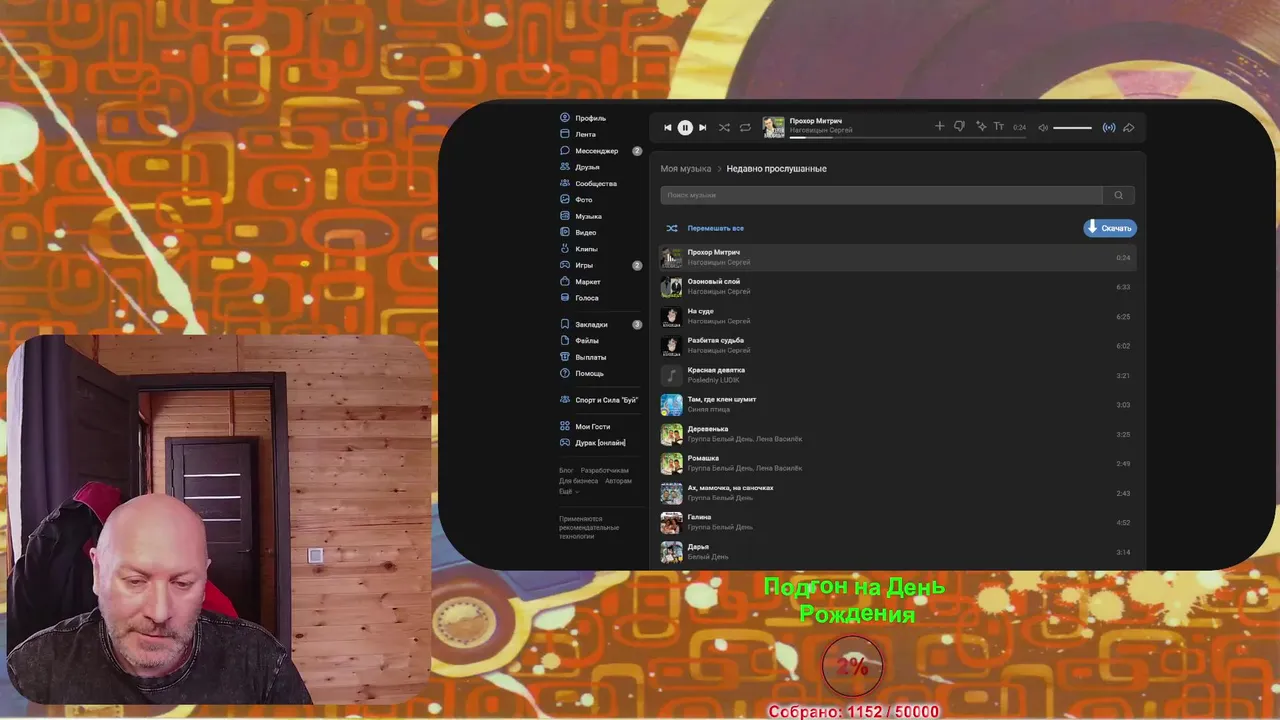Skip to the previous track
The image size is (1280, 720).
pos(668,128)
